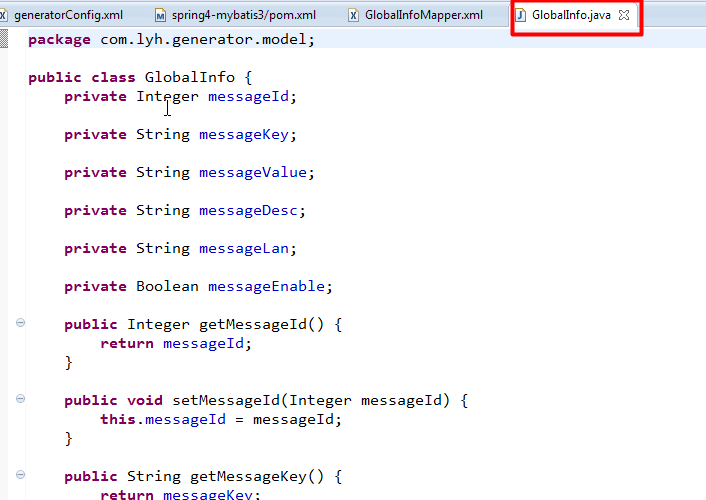The height and width of the screenshot is (500, 706).
Task: Click the XML file icon on GlobalInfoMapper.xml tab
Action: pos(353,16)
